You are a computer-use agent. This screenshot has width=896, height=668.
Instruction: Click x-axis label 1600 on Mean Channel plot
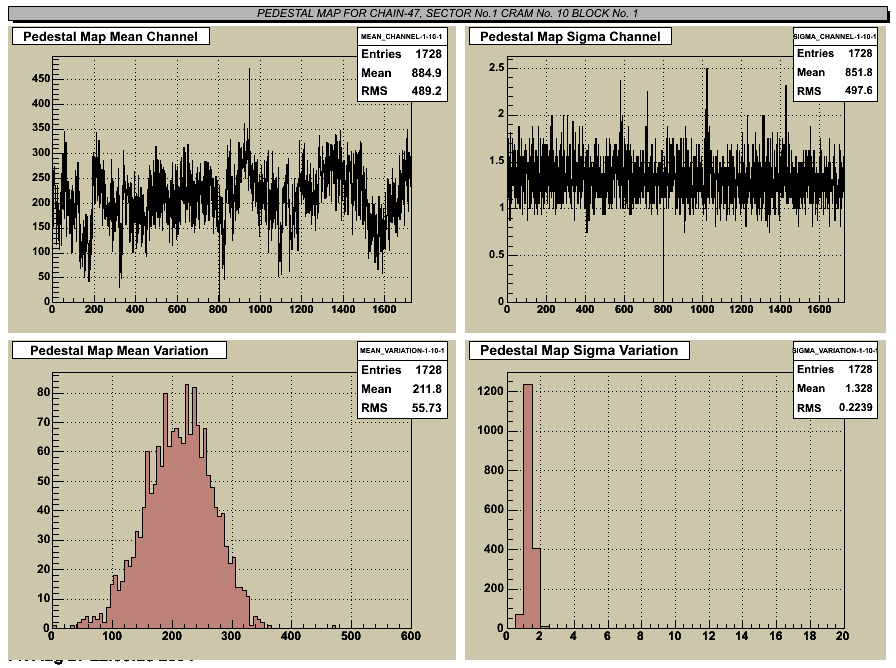pos(384,309)
